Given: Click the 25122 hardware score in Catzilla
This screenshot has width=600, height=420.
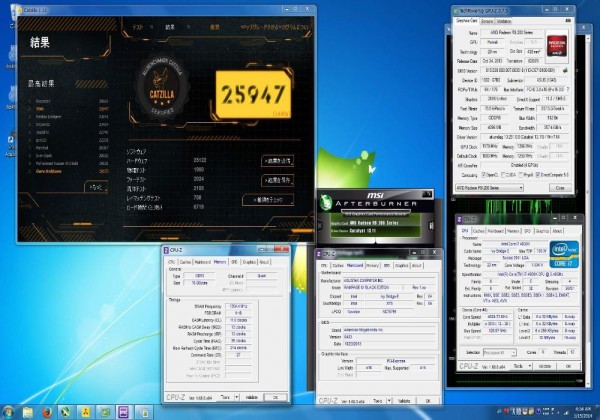Looking at the screenshot, I should (x=200, y=160).
